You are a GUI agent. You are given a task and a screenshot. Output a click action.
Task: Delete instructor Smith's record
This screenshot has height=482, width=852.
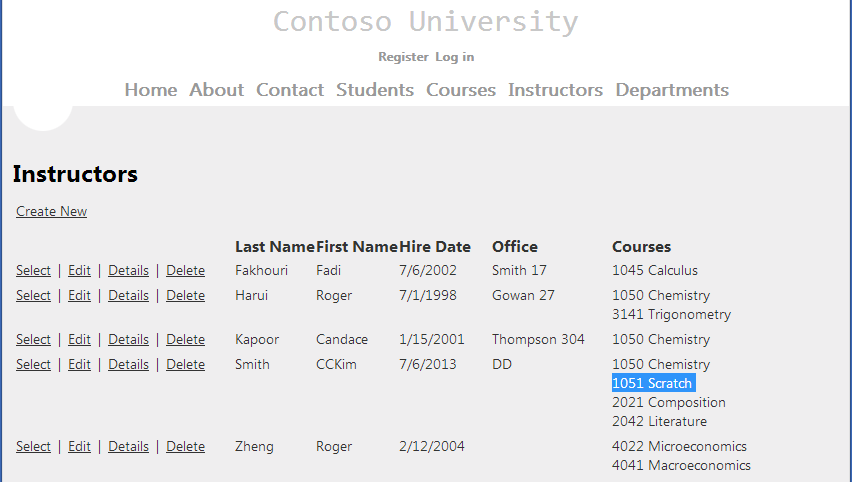coord(185,365)
